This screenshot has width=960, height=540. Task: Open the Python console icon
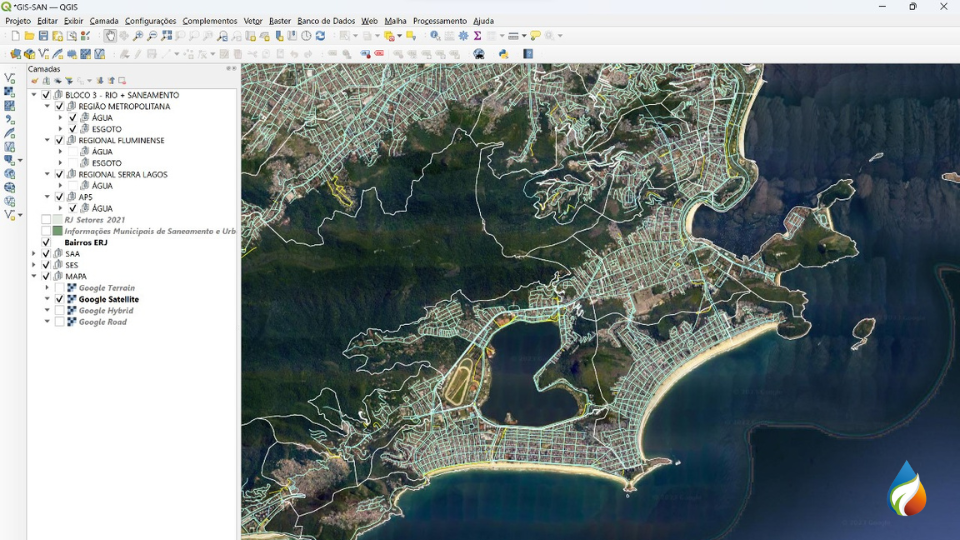pyautogui.click(x=503, y=54)
